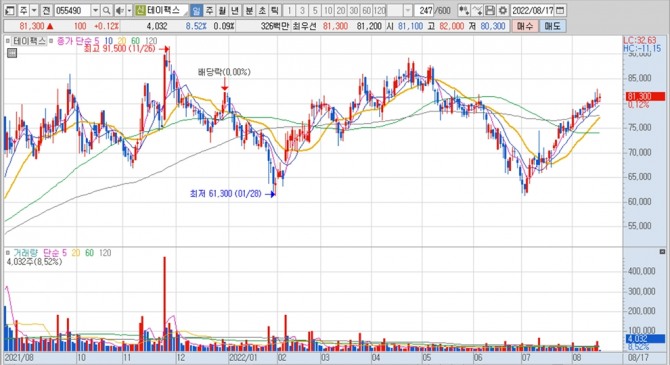Click the save chart floppy disk icon
Image resolution: width=670 pixels, height=365 pixels.
click(x=490, y=10)
